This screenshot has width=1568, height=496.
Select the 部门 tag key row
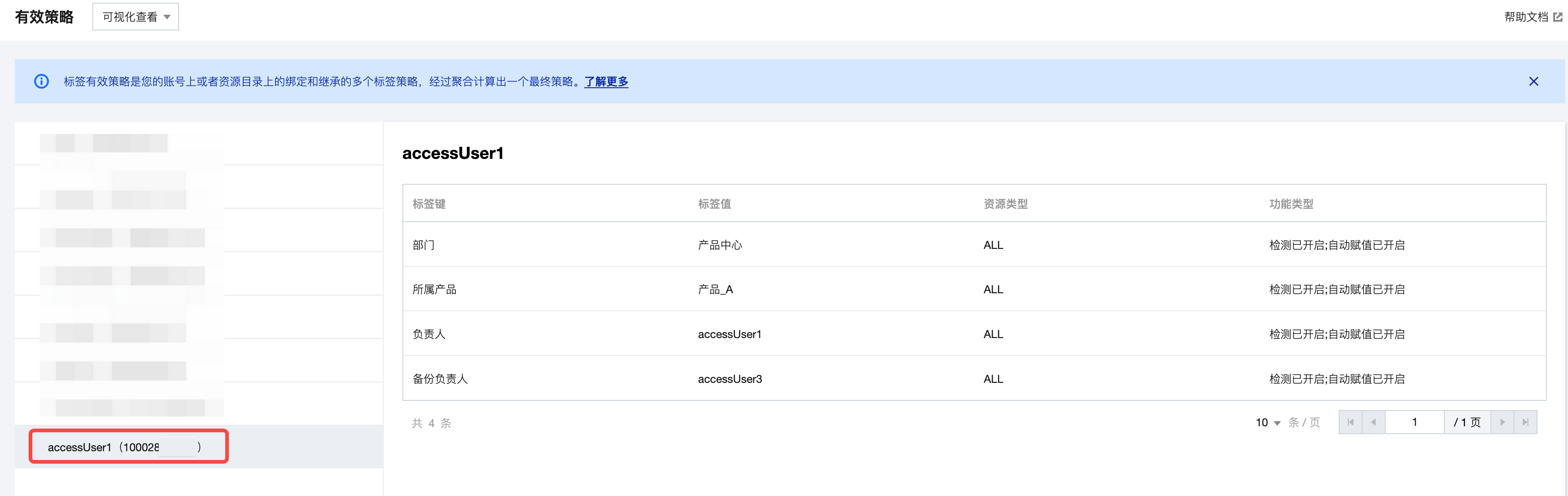pyautogui.click(x=424, y=245)
